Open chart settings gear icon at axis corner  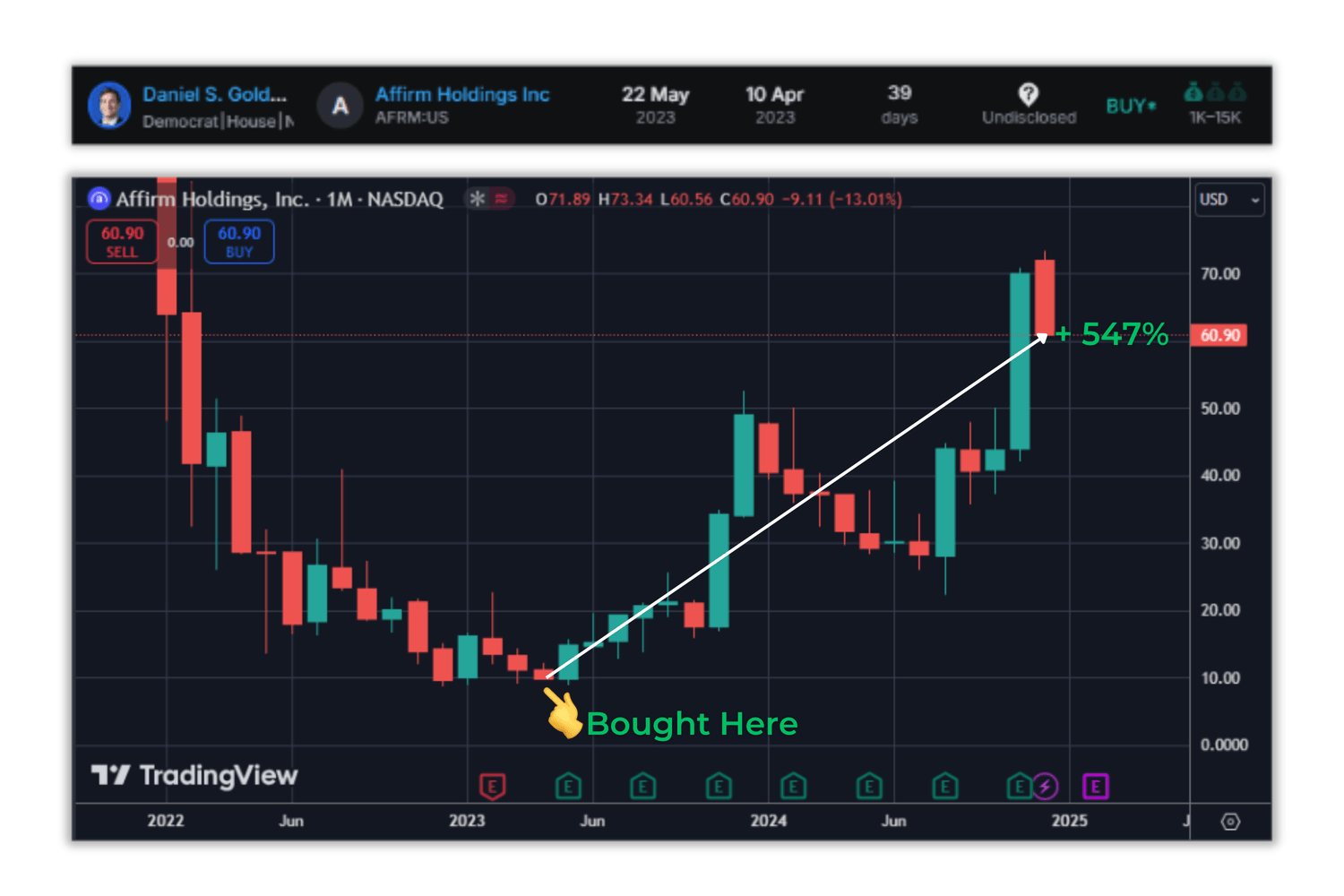coord(1230,821)
